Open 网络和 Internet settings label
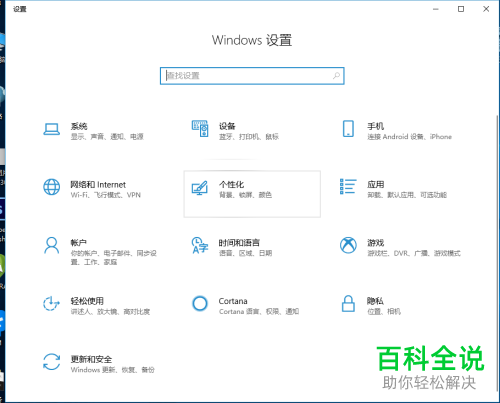500x403 pixels. coord(98,185)
